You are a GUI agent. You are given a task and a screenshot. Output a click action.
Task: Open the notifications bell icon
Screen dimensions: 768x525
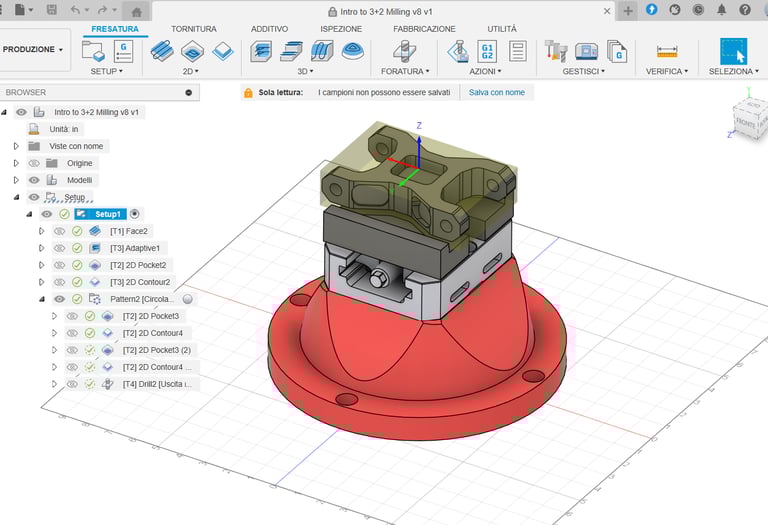pyautogui.click(x=721, y=10)
